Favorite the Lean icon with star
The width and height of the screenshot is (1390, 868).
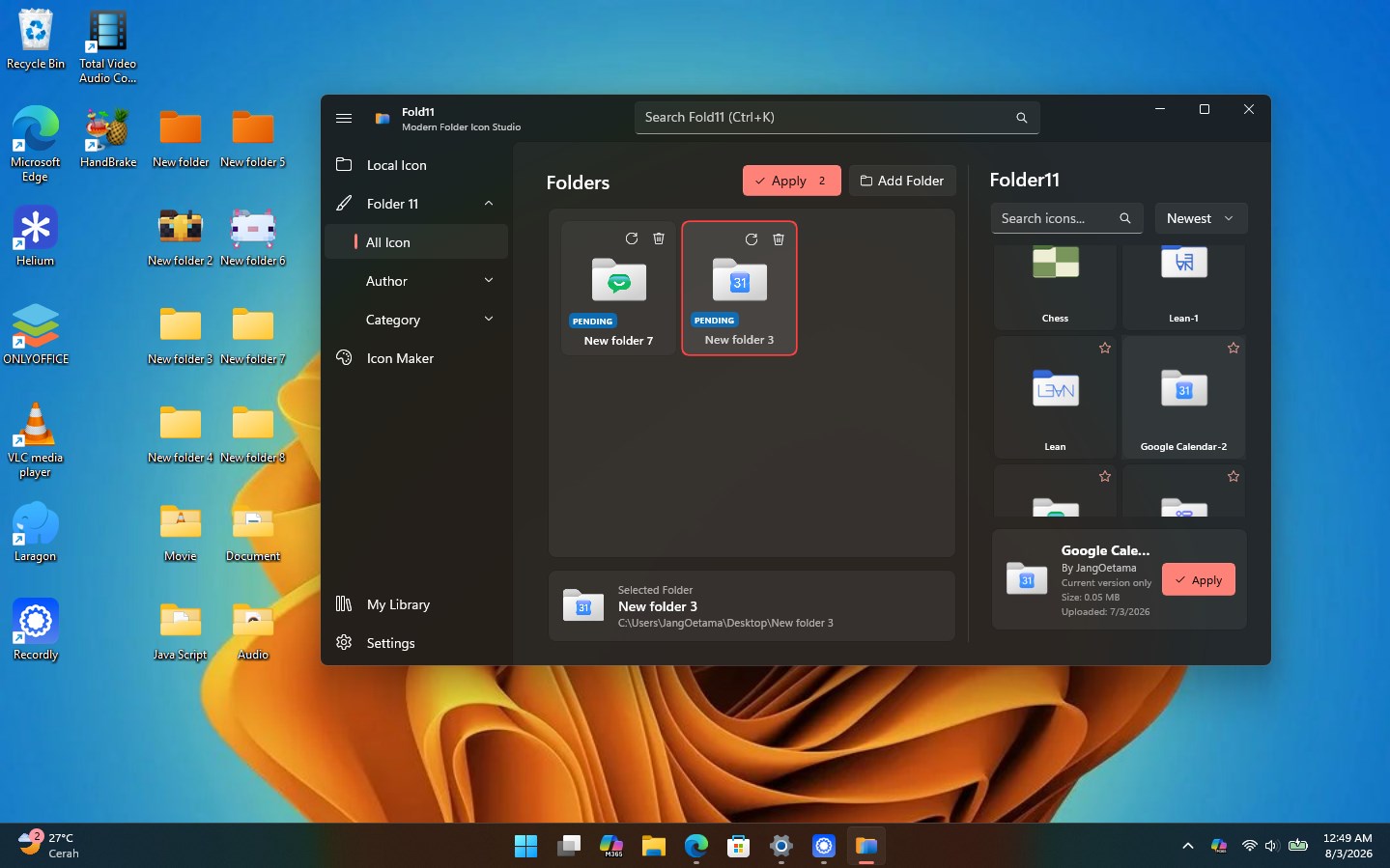1105,348
